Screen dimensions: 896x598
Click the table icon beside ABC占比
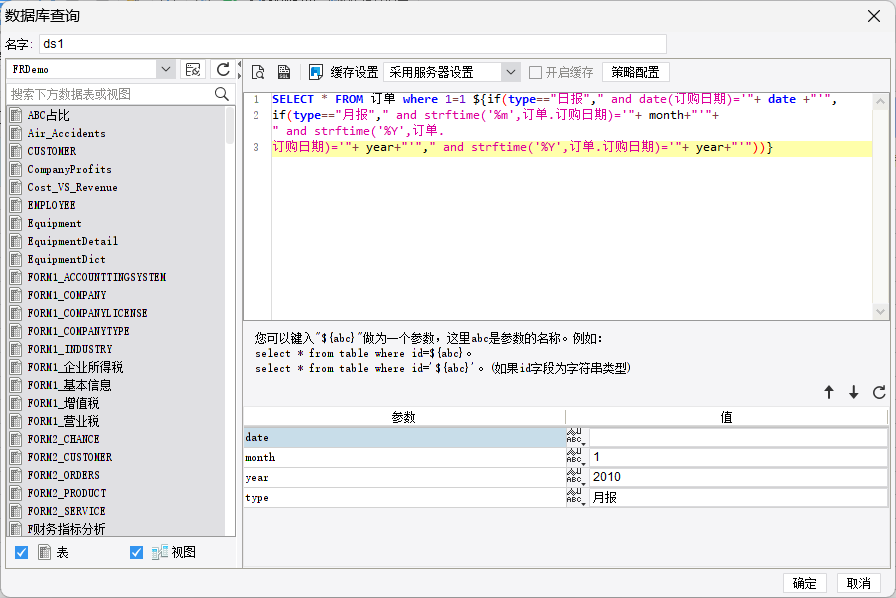[16, 115]
